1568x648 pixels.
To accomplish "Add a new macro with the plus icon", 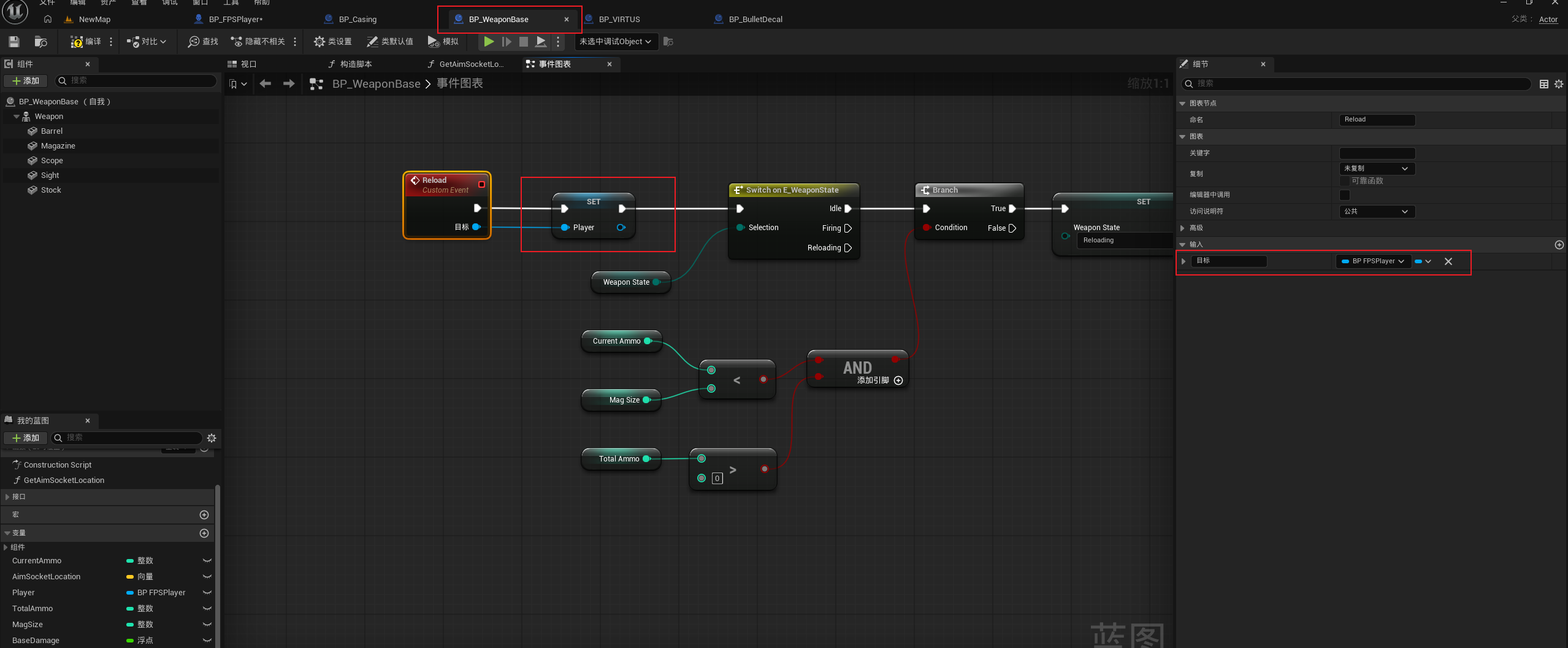I will point(204,515).
